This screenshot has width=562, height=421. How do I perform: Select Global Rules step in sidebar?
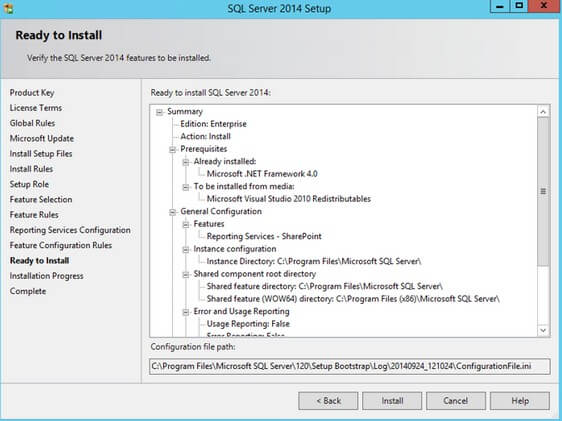pos(32,123)
